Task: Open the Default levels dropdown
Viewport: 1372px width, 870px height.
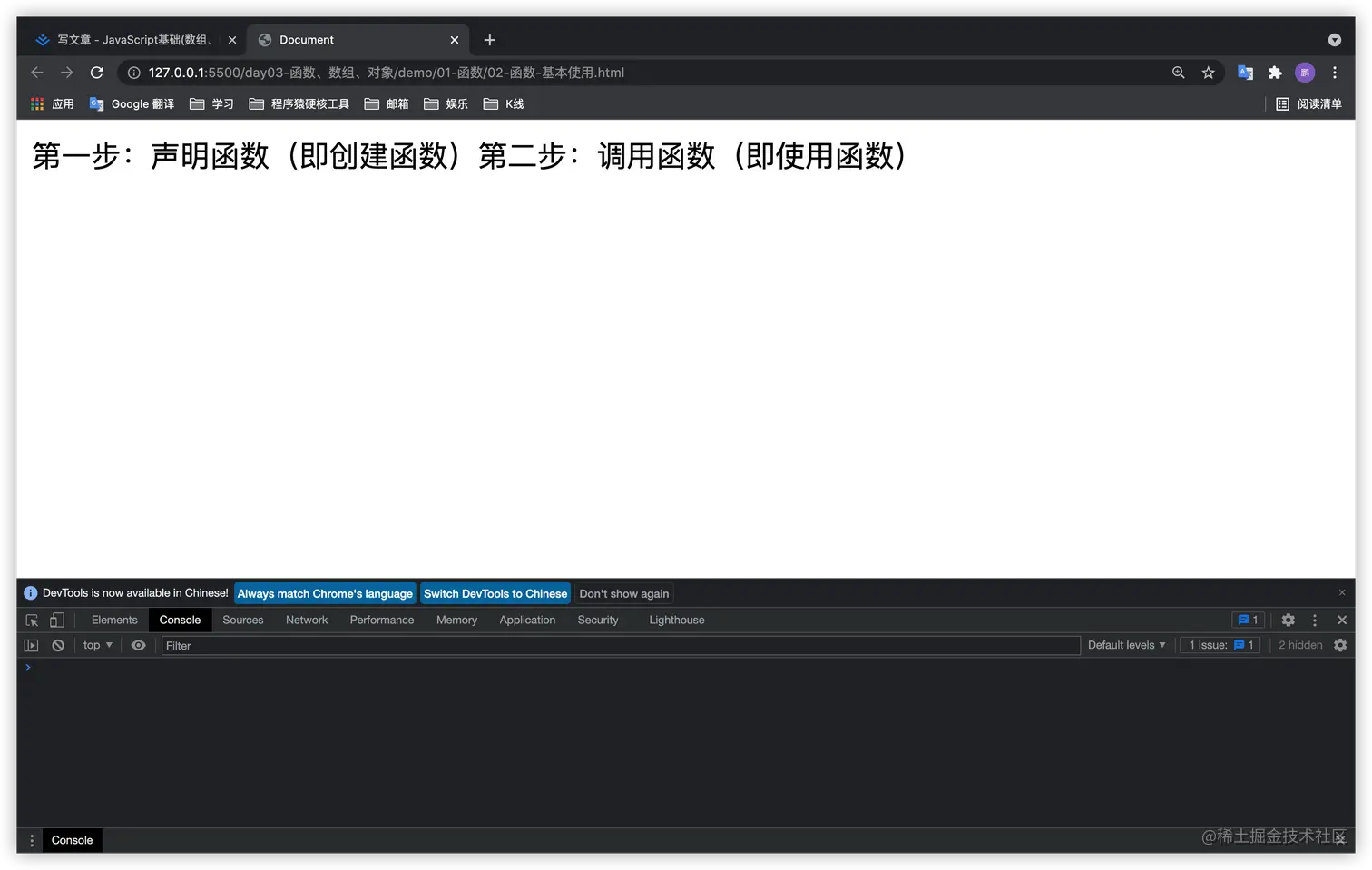Action: tap(1127, 646)
